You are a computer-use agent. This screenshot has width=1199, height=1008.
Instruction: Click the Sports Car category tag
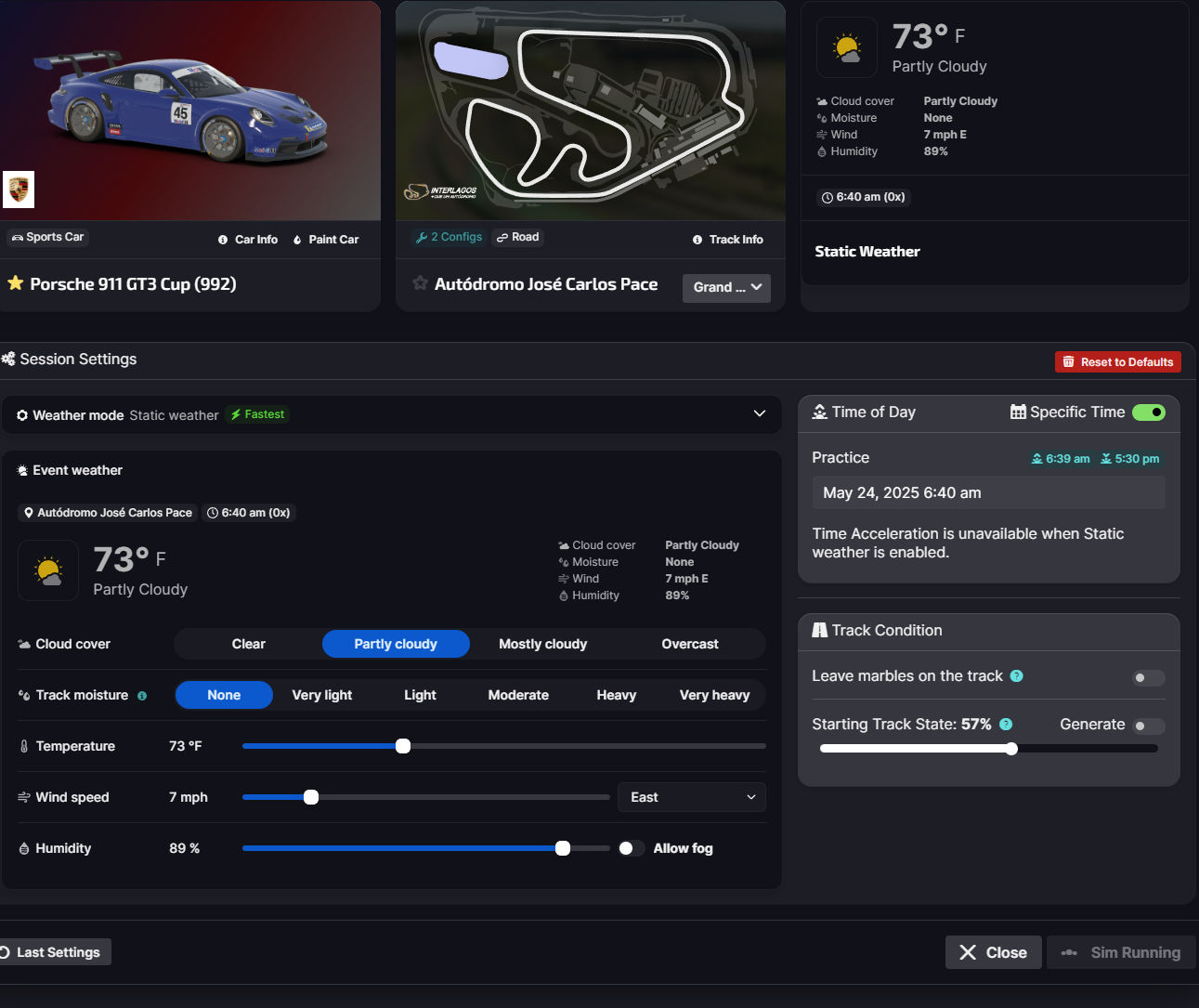47,237
